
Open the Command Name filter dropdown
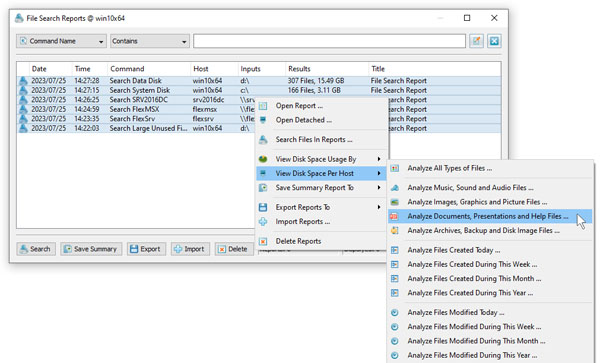pyautogui.click(x=61, y=41)
